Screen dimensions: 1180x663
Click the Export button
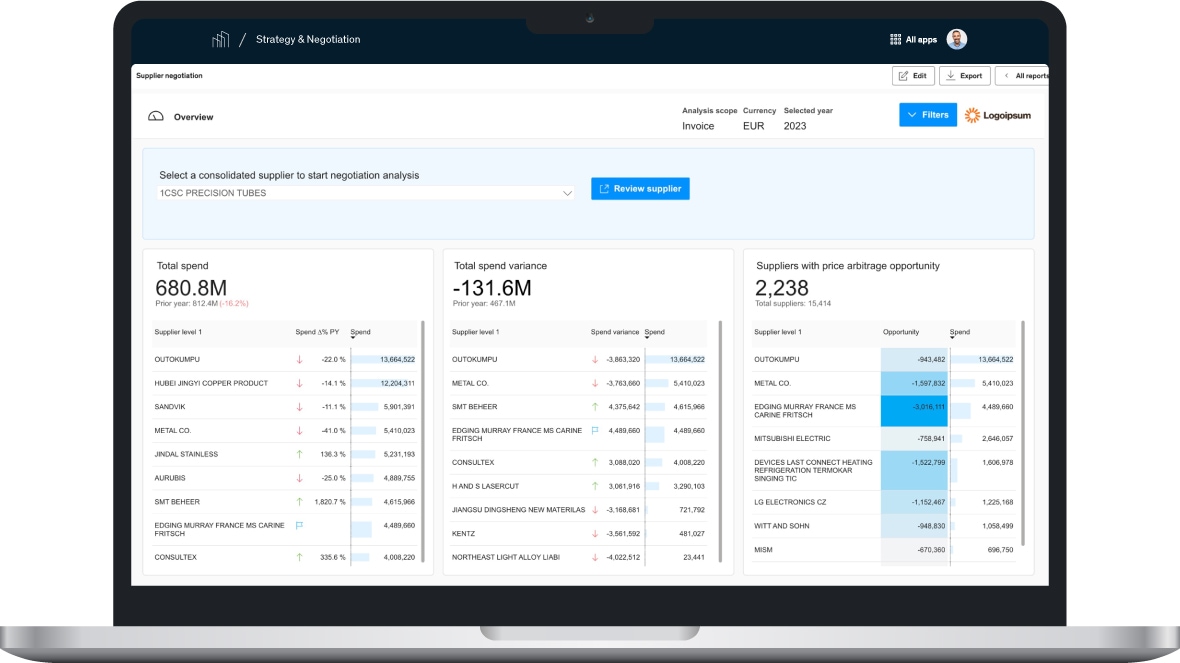point(964,76)
